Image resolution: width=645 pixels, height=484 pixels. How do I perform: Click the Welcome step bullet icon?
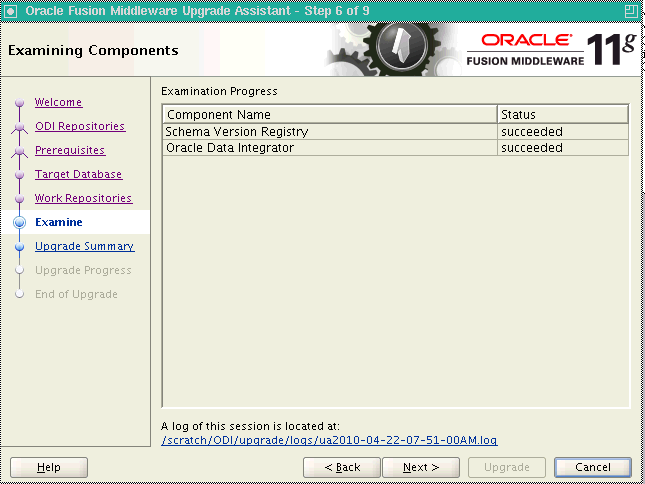pos(20,103)
